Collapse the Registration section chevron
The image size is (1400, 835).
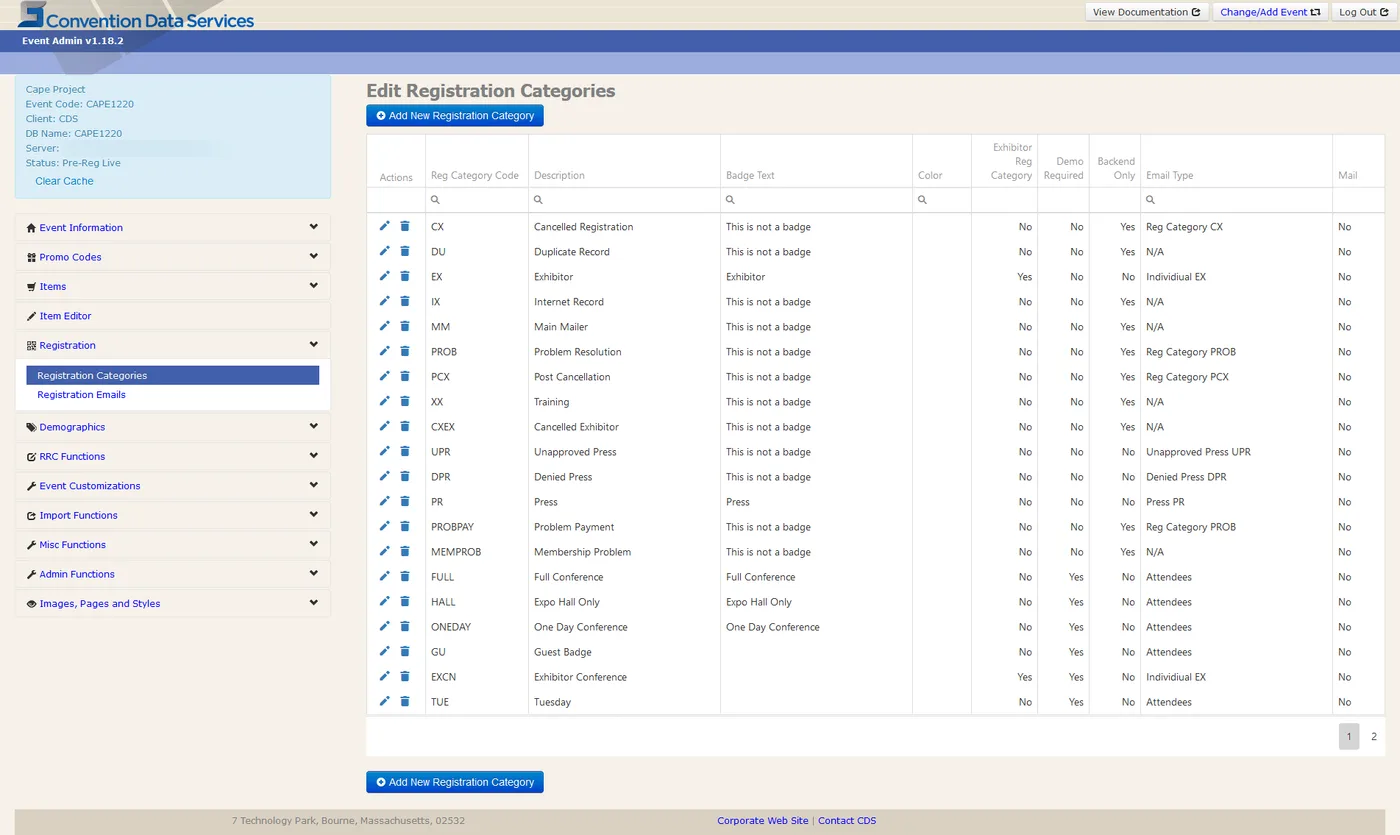coord(314,344)
